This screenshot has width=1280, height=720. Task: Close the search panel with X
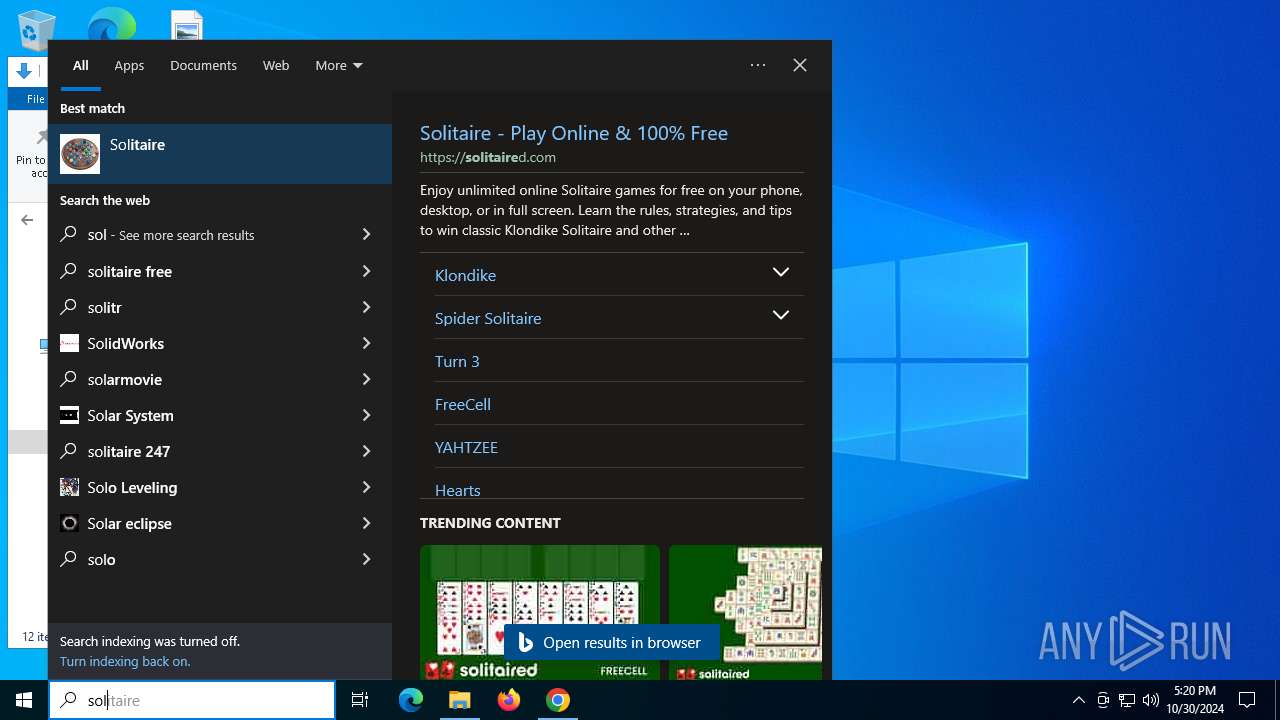(800, 65)
